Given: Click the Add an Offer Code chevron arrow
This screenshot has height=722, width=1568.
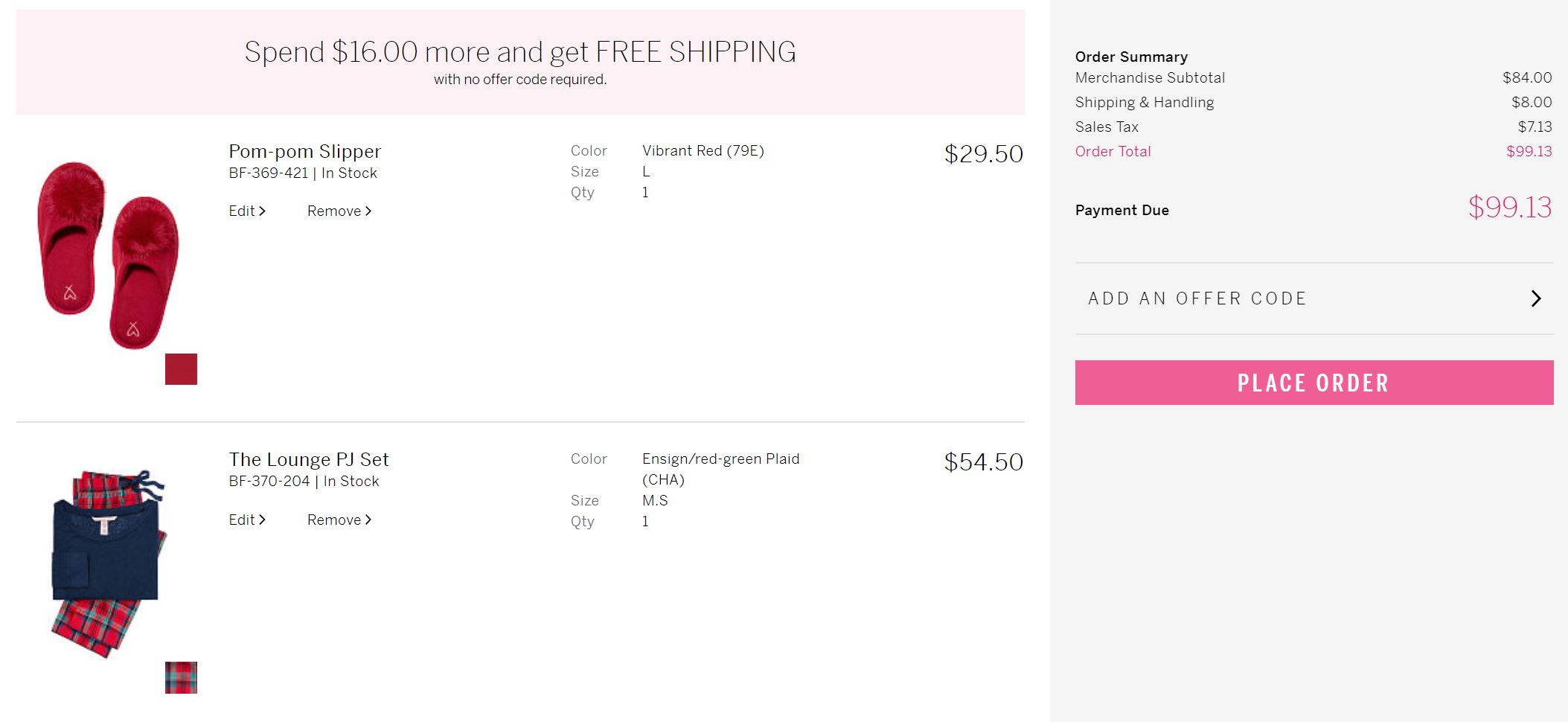Looking at the screenshot, I should pos(1535,298).
